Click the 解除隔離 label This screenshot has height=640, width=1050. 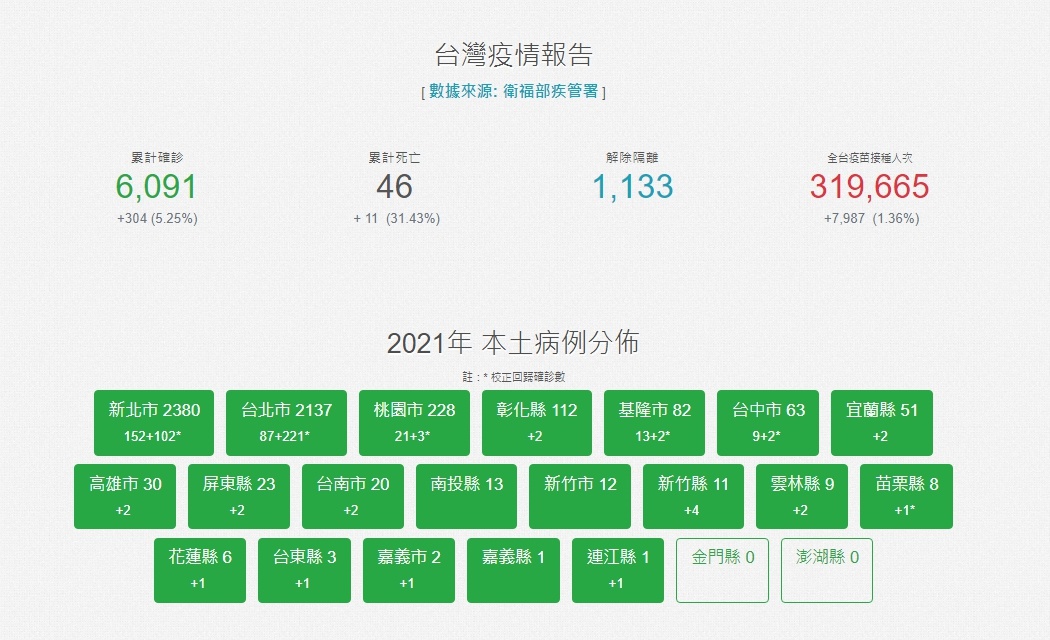tap(632, 157)
